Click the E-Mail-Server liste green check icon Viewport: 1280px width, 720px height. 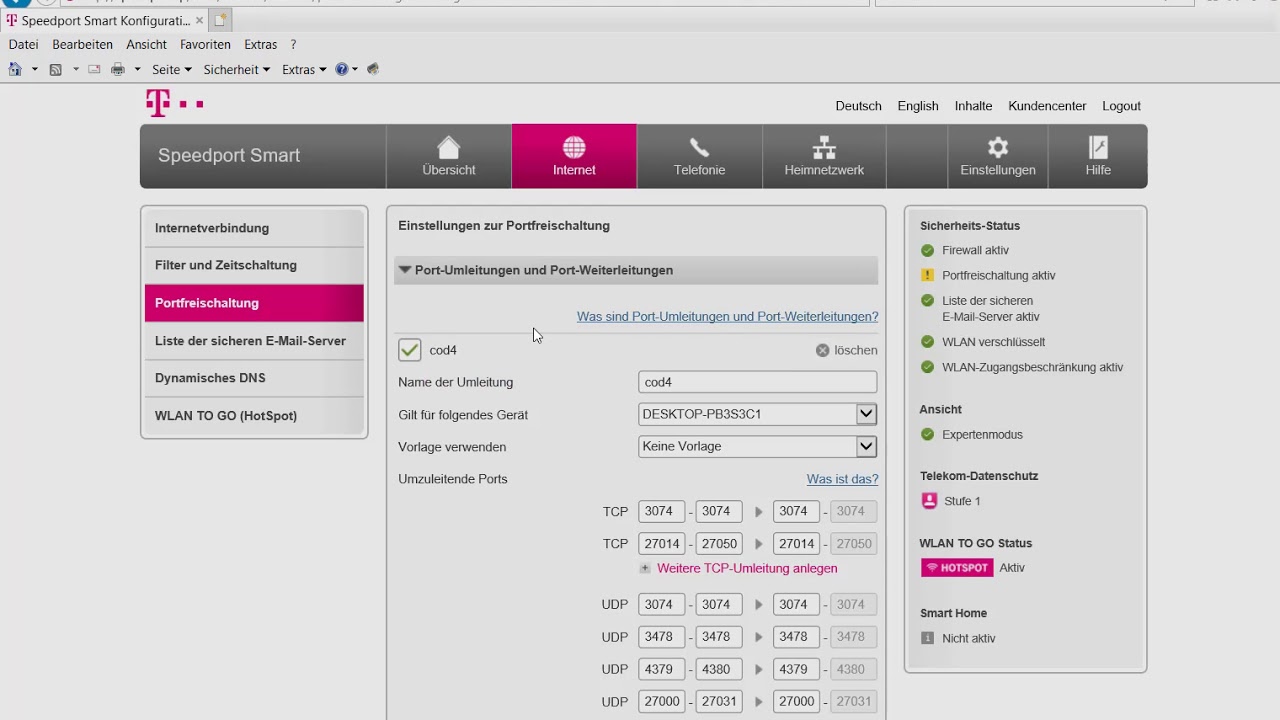(928, 300)
